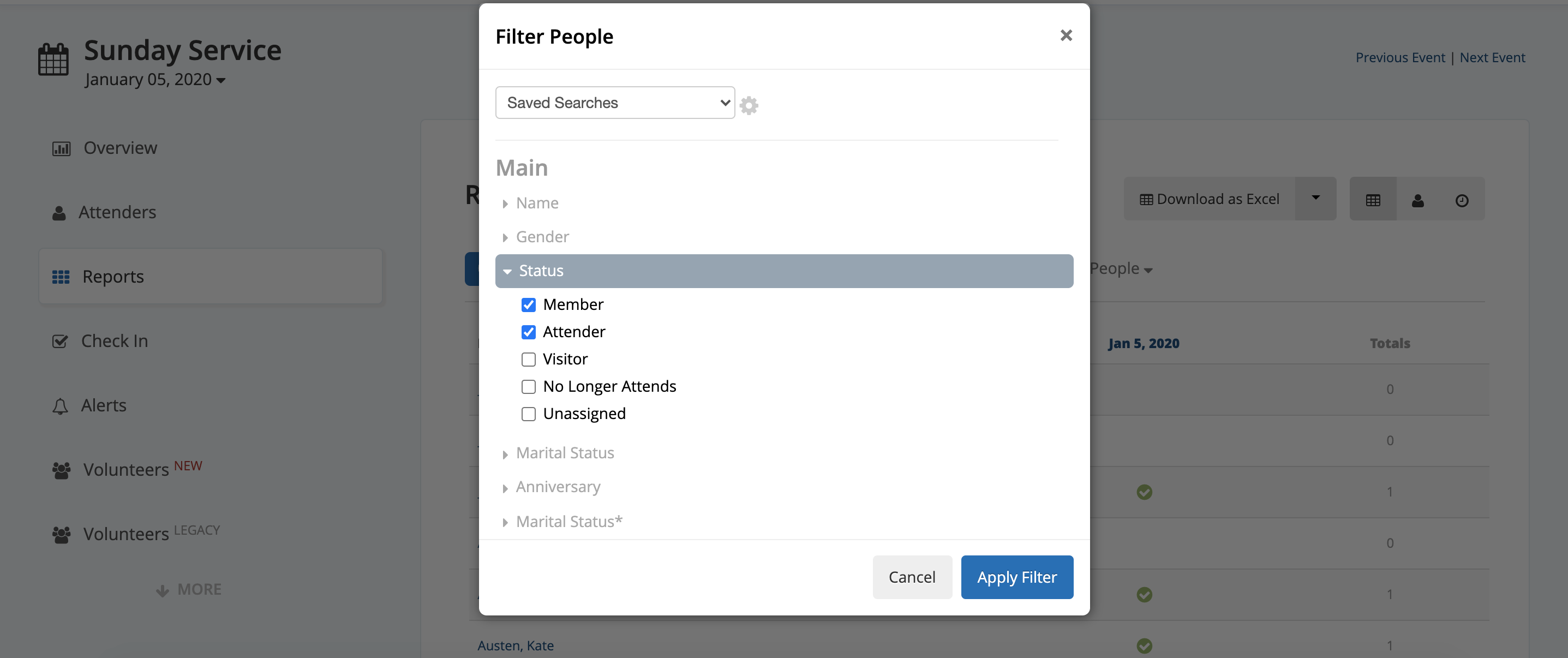Screen dimensions: 1568x658
Task: Expand the Gender filter section
Action: 535,237
